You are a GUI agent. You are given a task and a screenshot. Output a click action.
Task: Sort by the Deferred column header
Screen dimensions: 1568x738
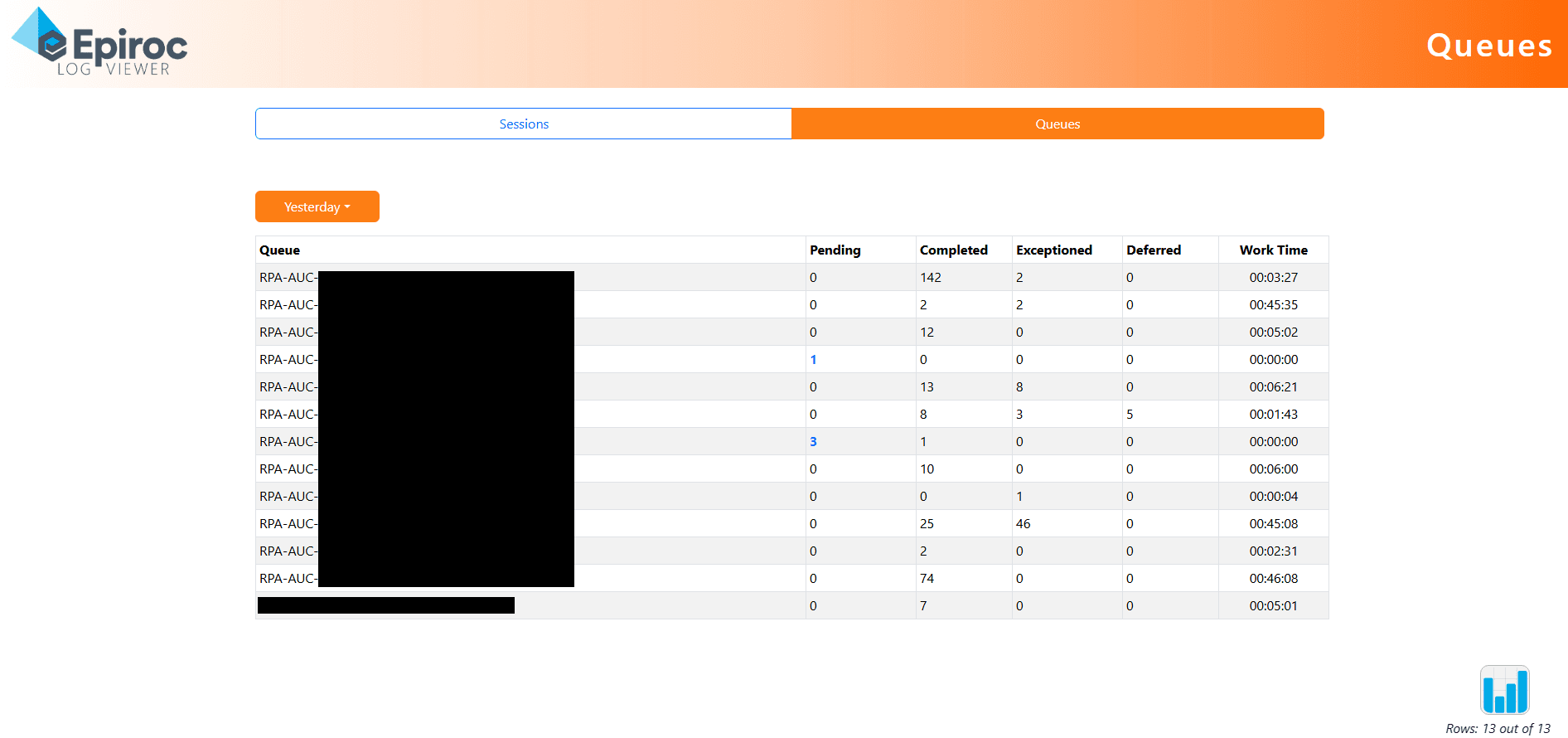pos(1153,250)
